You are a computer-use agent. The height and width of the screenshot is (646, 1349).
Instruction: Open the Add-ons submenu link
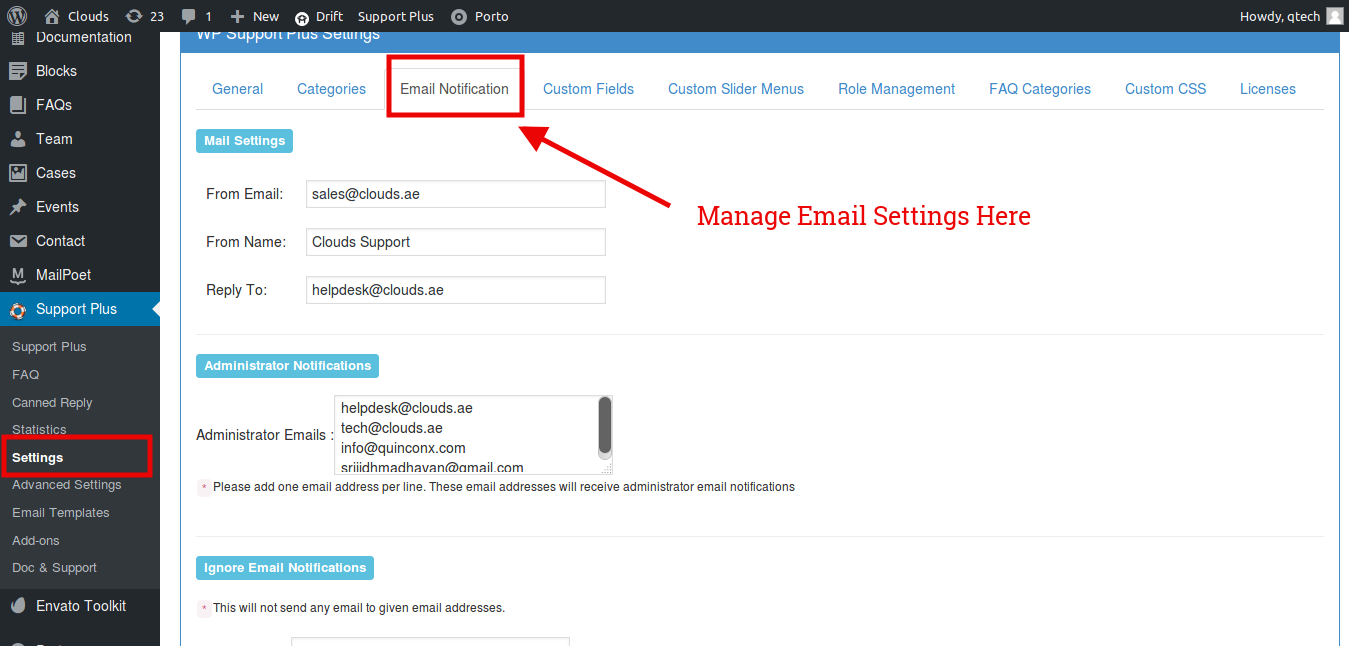click(36, 541)
